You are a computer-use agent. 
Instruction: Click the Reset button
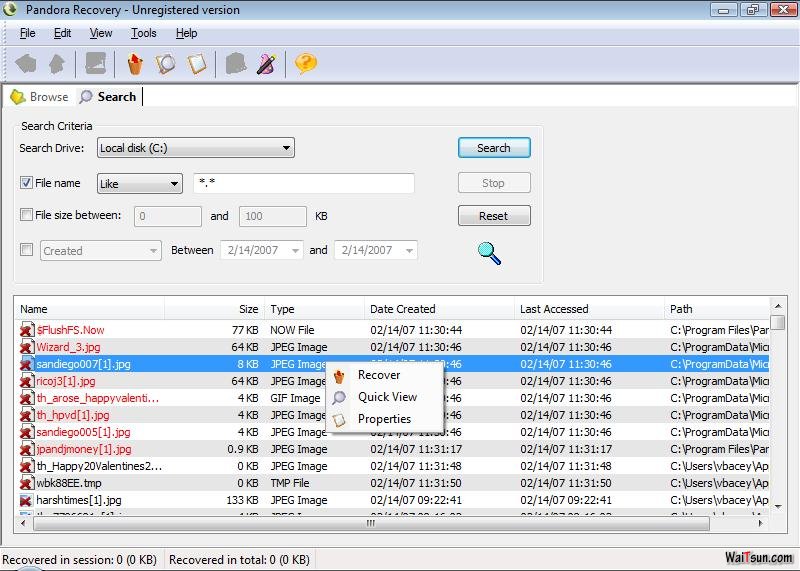click(x=494, y=216)
